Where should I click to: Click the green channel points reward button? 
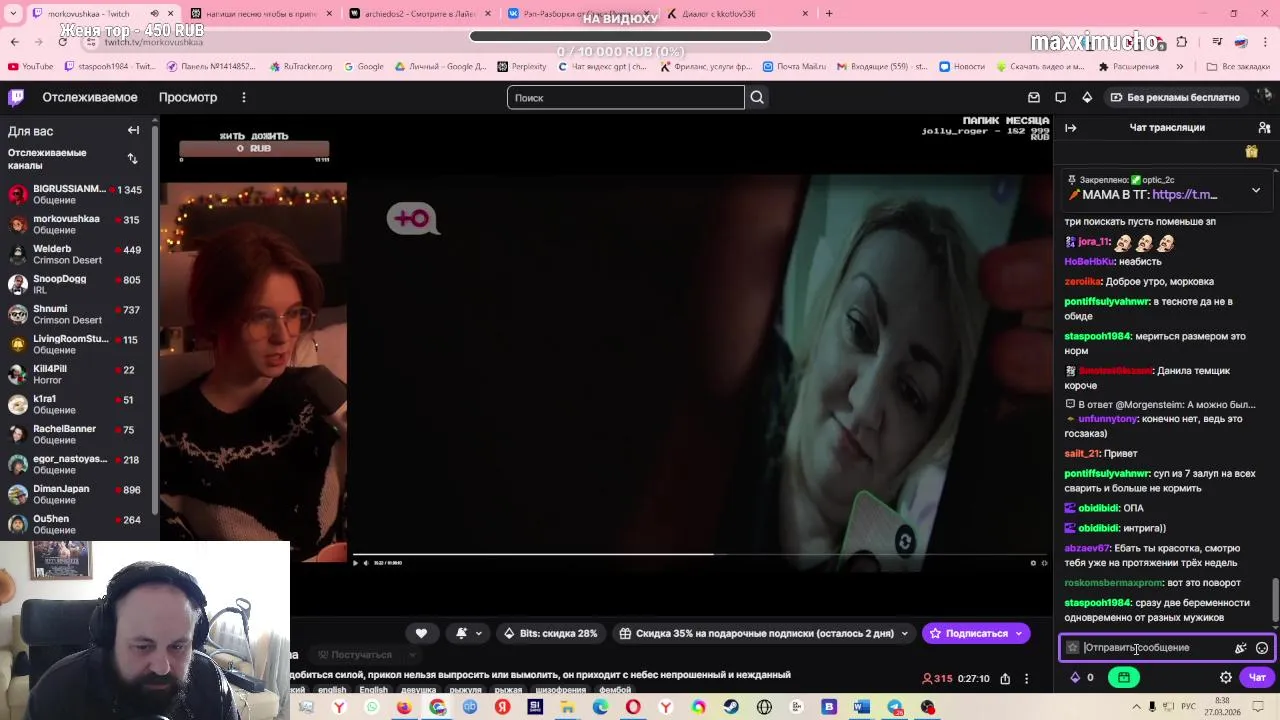(x=1124, y=677)
